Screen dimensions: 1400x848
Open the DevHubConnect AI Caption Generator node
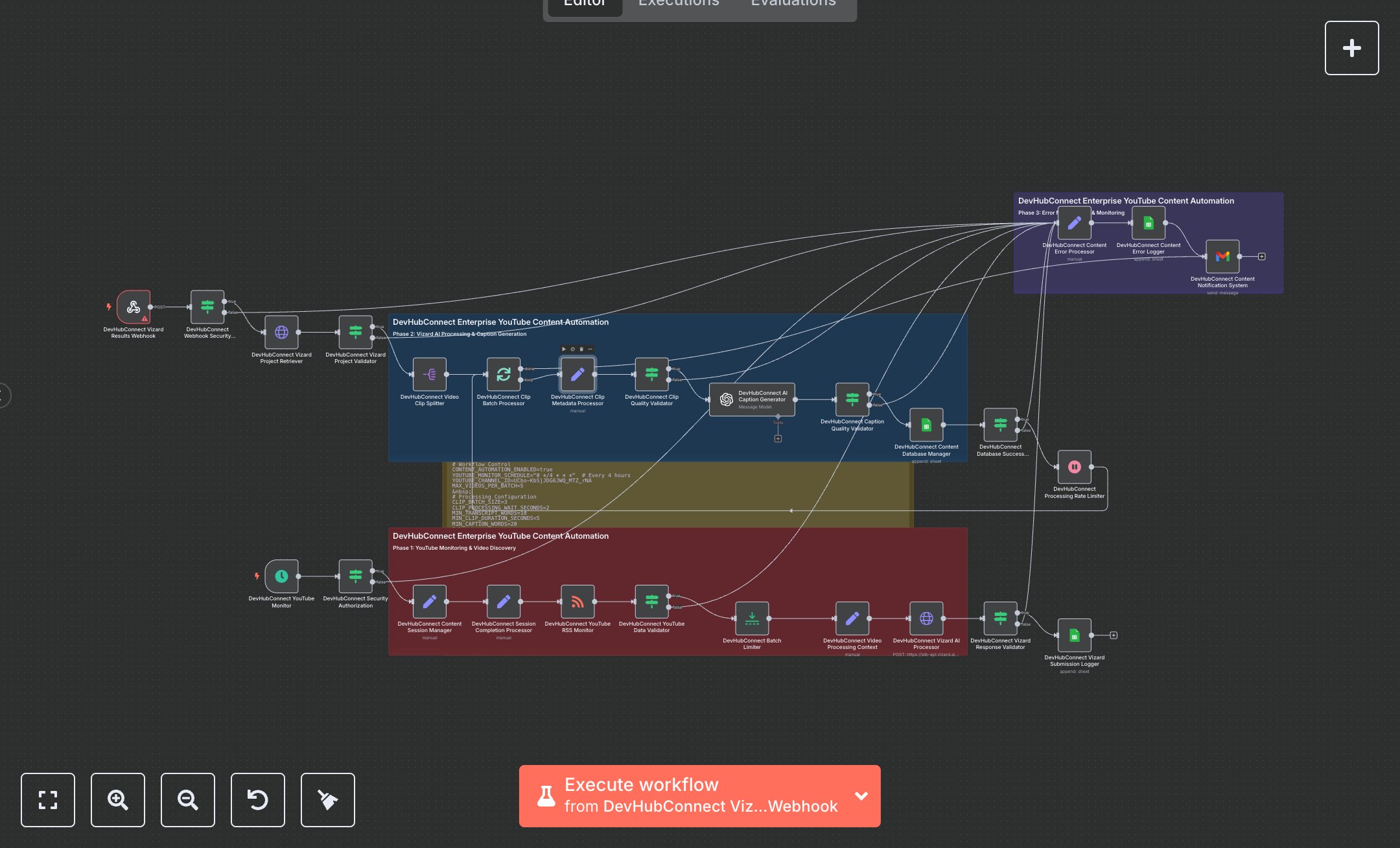pyautogui.click(x=752, y=399)
